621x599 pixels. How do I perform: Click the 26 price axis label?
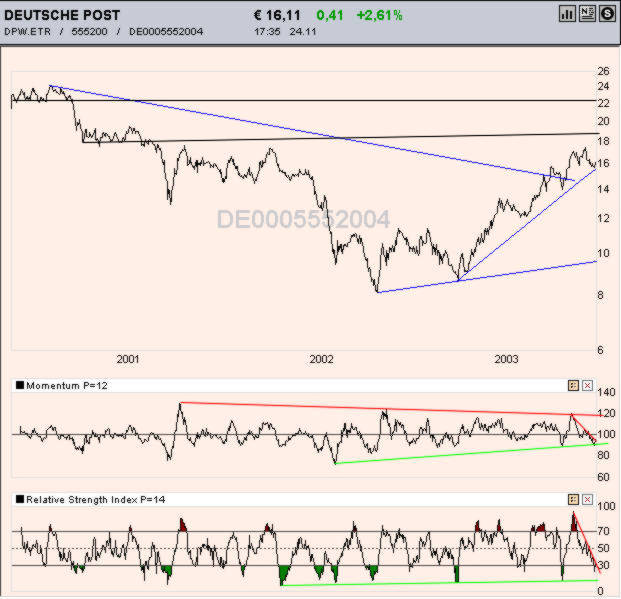[603, 71]
